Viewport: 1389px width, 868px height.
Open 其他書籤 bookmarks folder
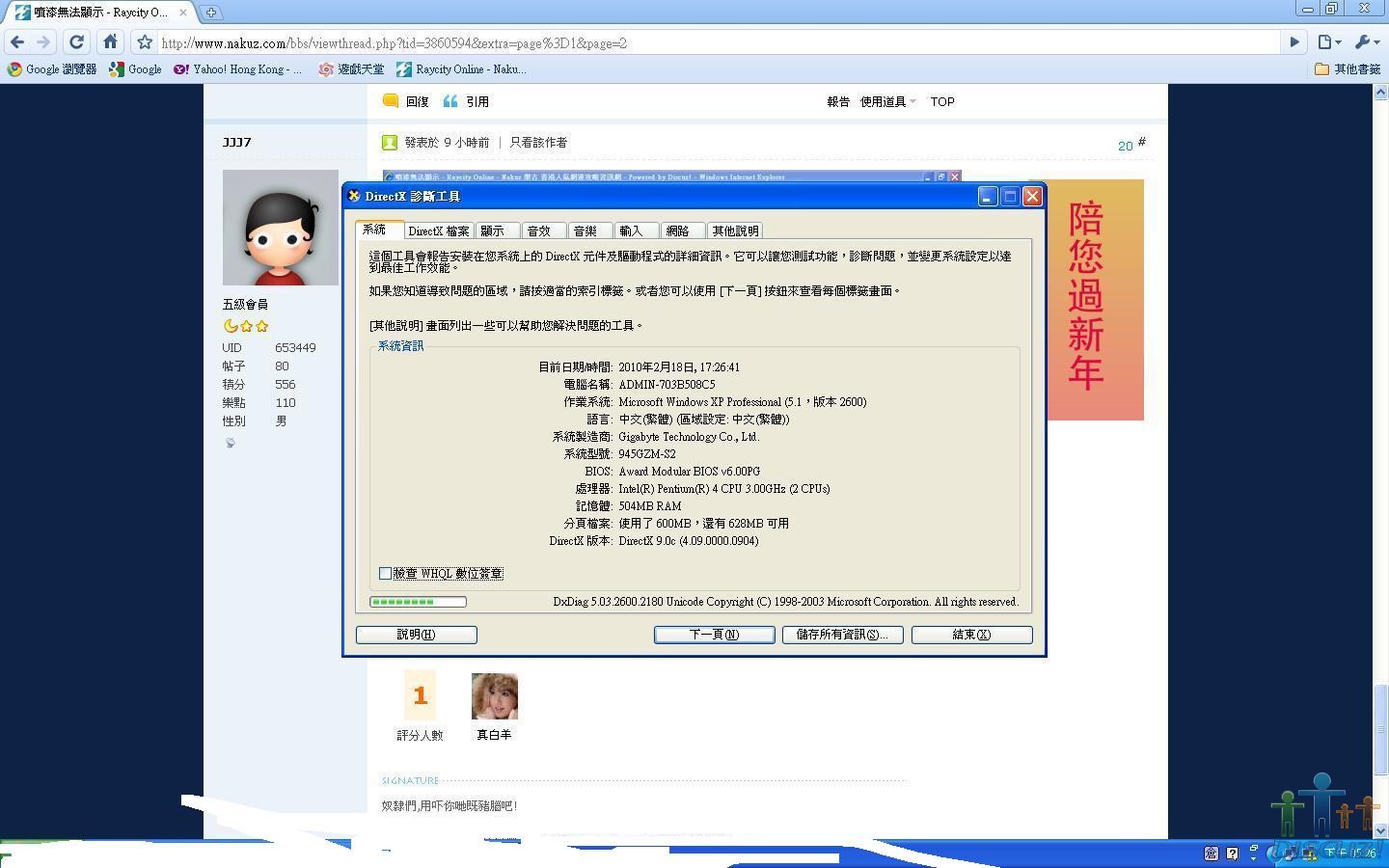pos(1348,69)
